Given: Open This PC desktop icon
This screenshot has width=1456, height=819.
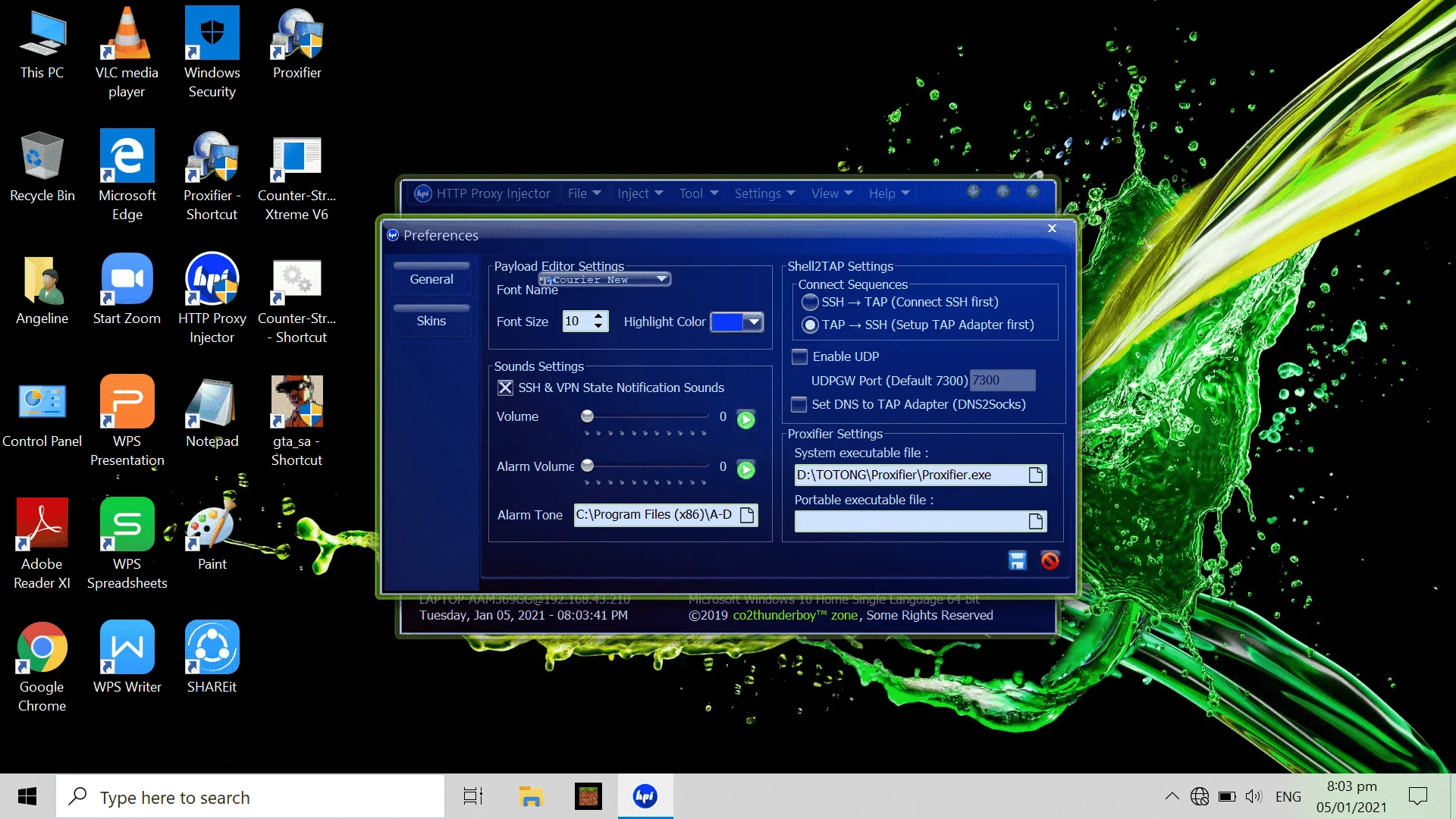Looking at the screenshot, I should click(42, 44).
